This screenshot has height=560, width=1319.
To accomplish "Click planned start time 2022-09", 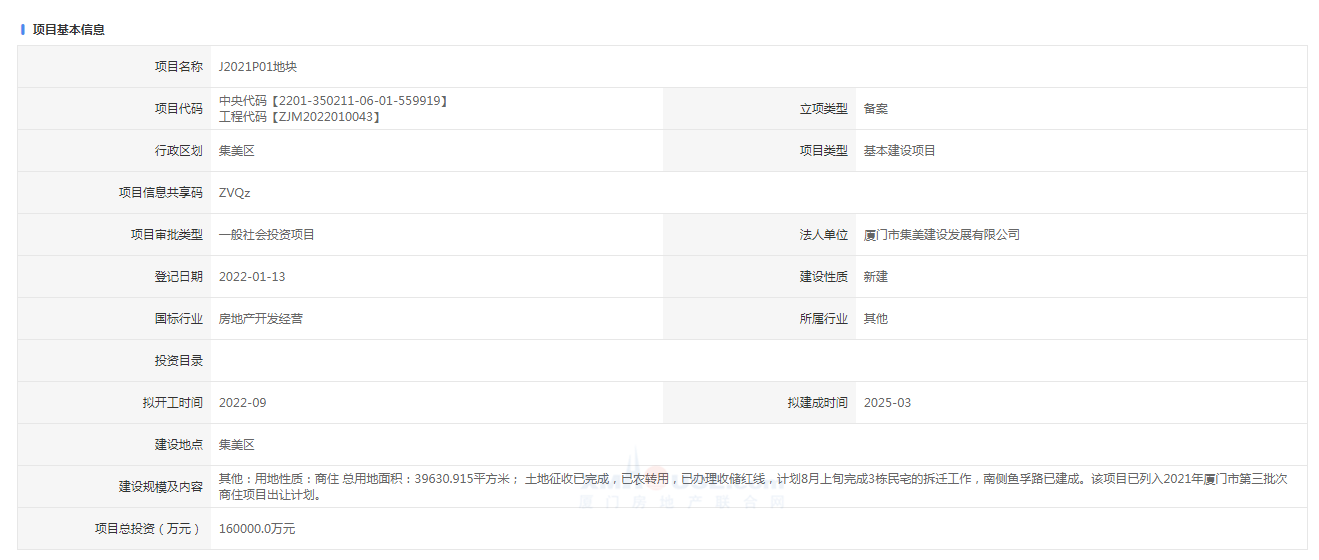I will coord(243,403).
